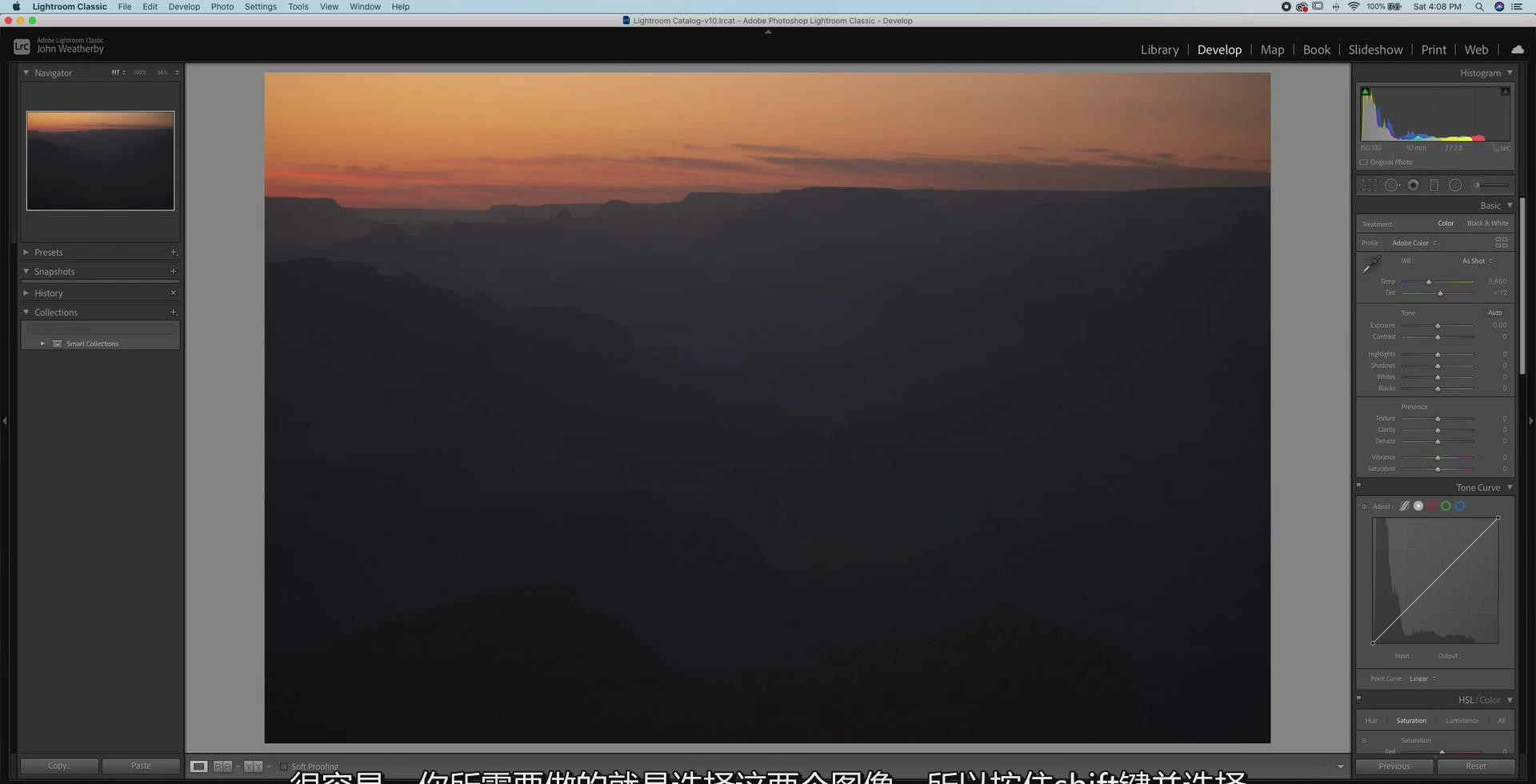Set treatment to Color

pos(1446,224)
